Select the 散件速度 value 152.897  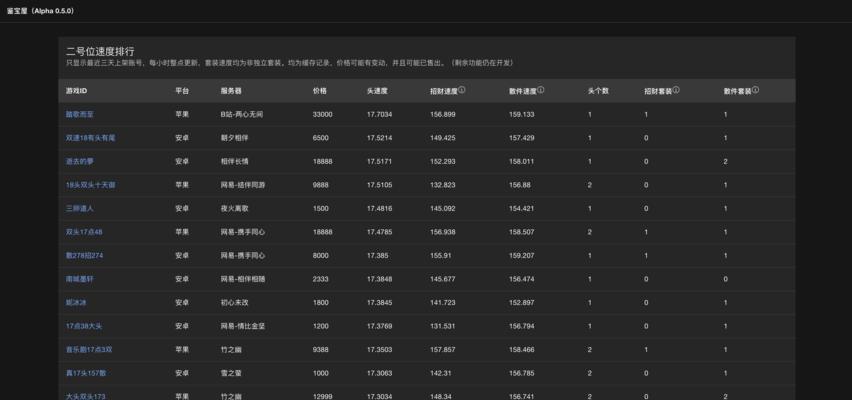522,302
